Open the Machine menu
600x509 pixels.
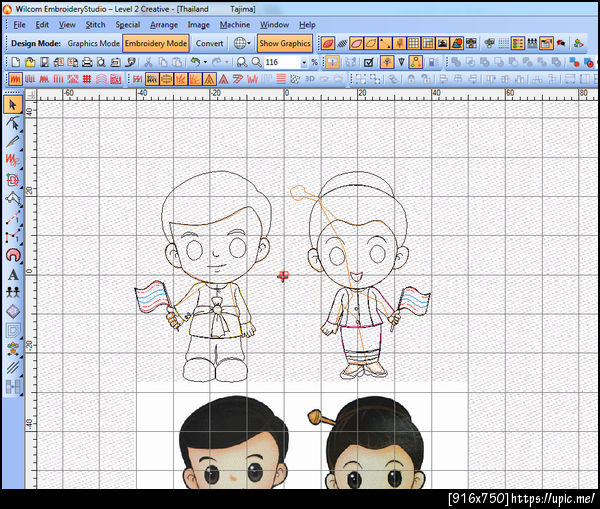[235, 25]
